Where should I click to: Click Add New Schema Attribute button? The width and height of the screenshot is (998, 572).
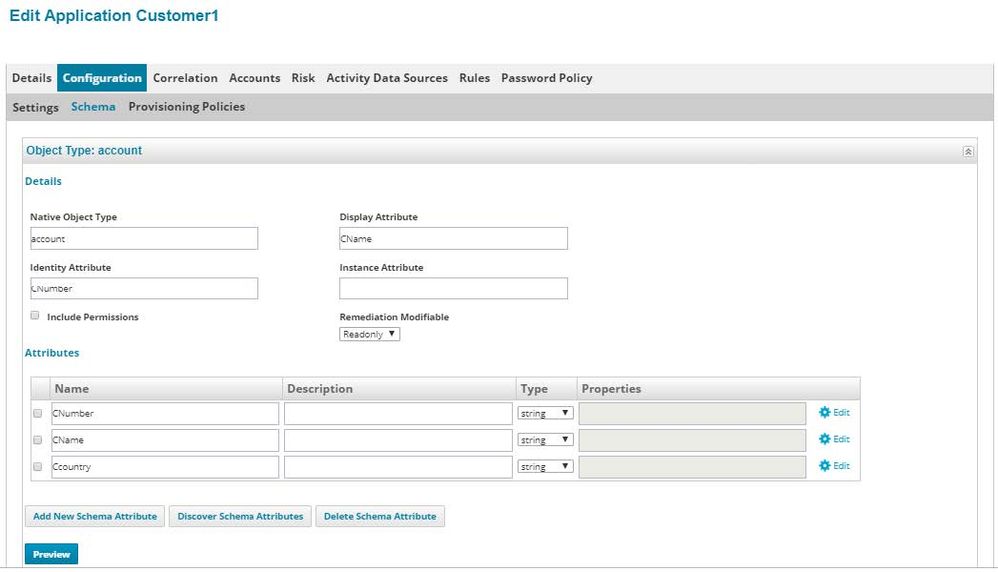(95, 516)
